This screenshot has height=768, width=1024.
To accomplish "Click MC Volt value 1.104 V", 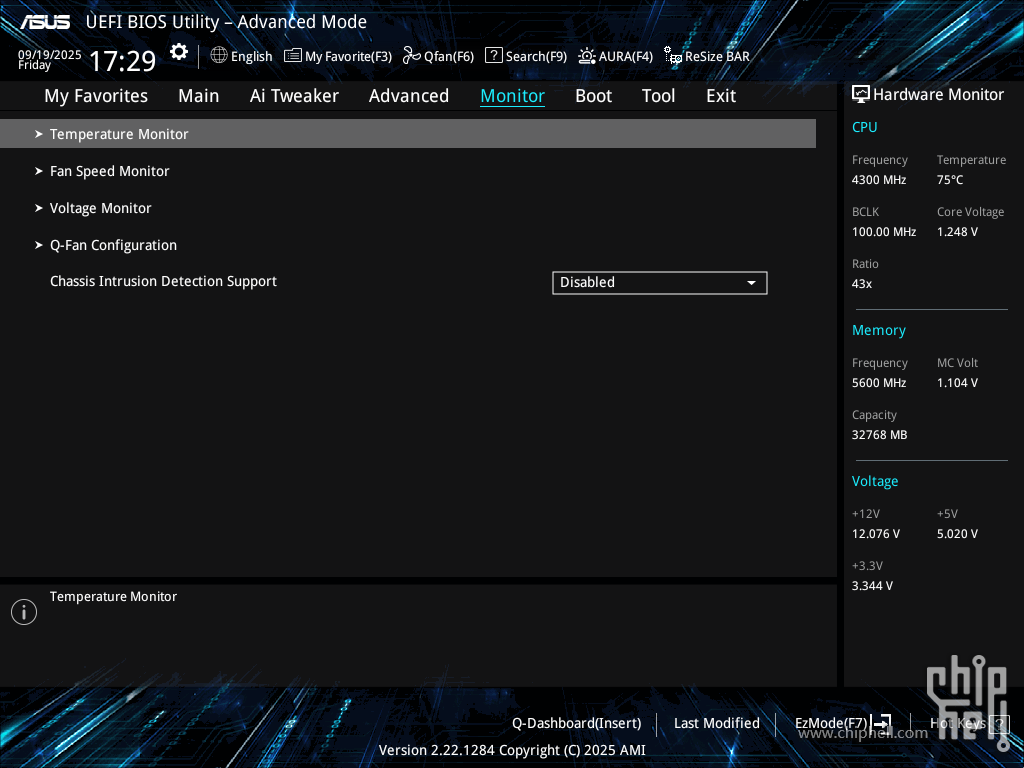I will [957, 383].
